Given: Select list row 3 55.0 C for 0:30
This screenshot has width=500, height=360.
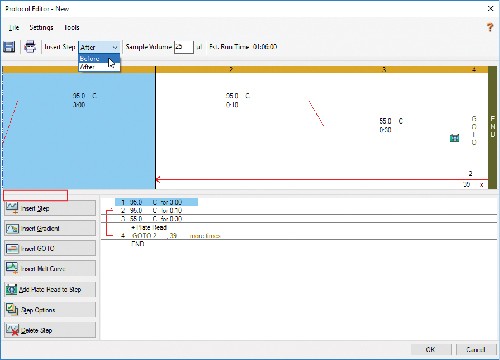Looking at the screenshot, I should (x=152, y=219).
